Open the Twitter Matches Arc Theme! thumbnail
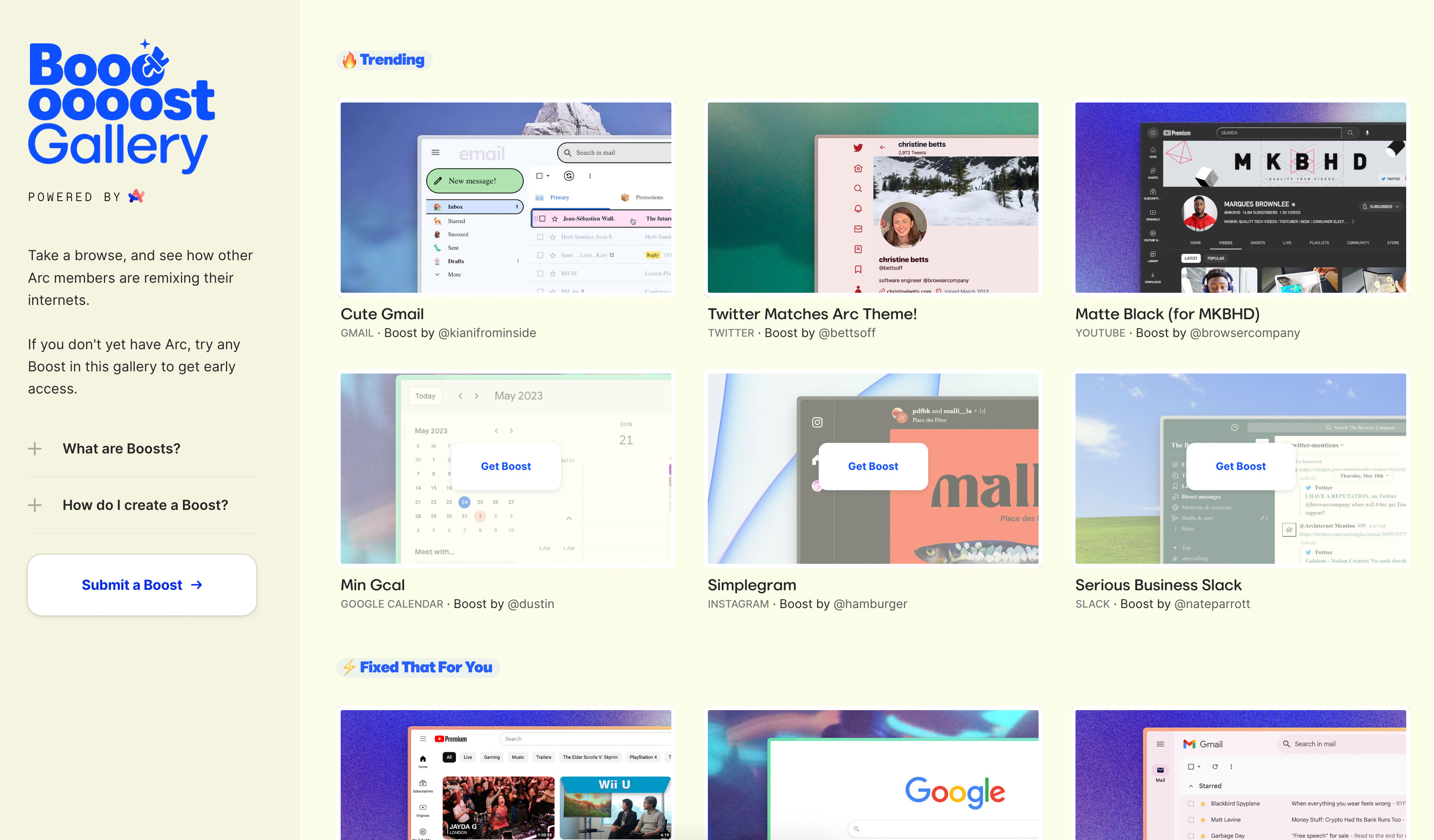The image size is (1434, 840). (873, 197)
